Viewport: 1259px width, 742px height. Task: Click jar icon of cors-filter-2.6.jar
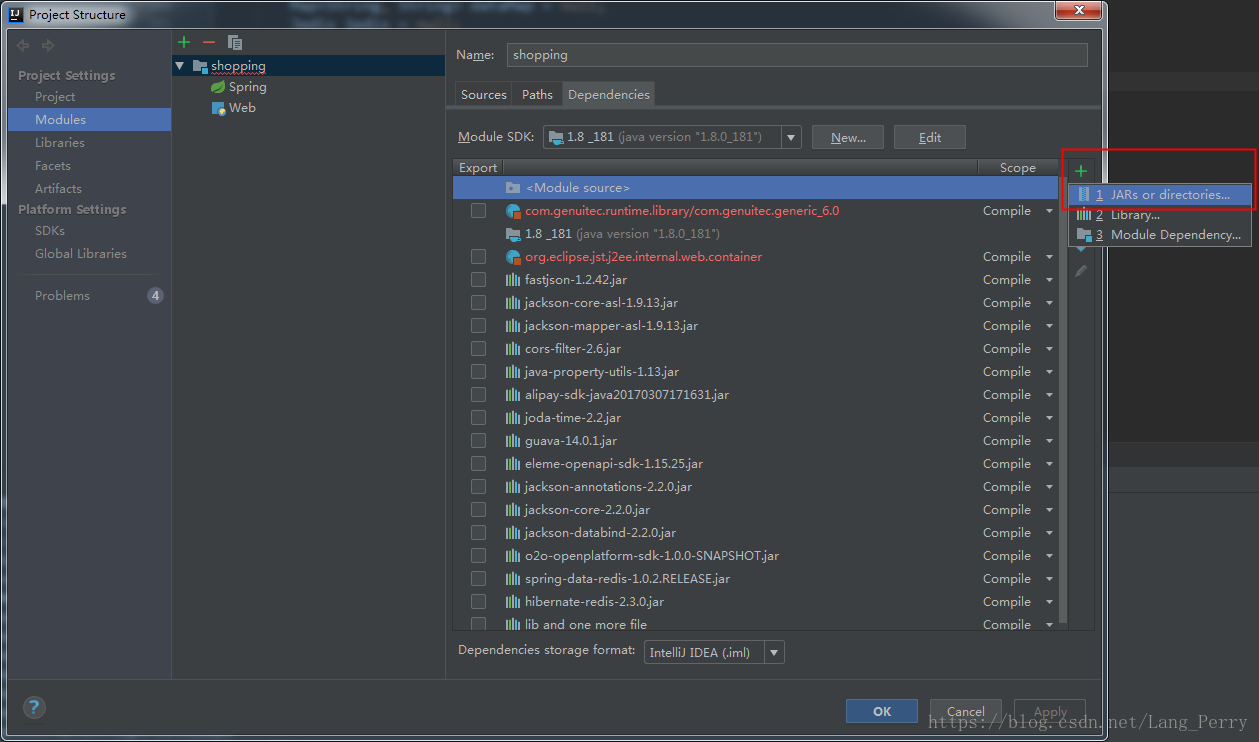[x=513, y=349]
